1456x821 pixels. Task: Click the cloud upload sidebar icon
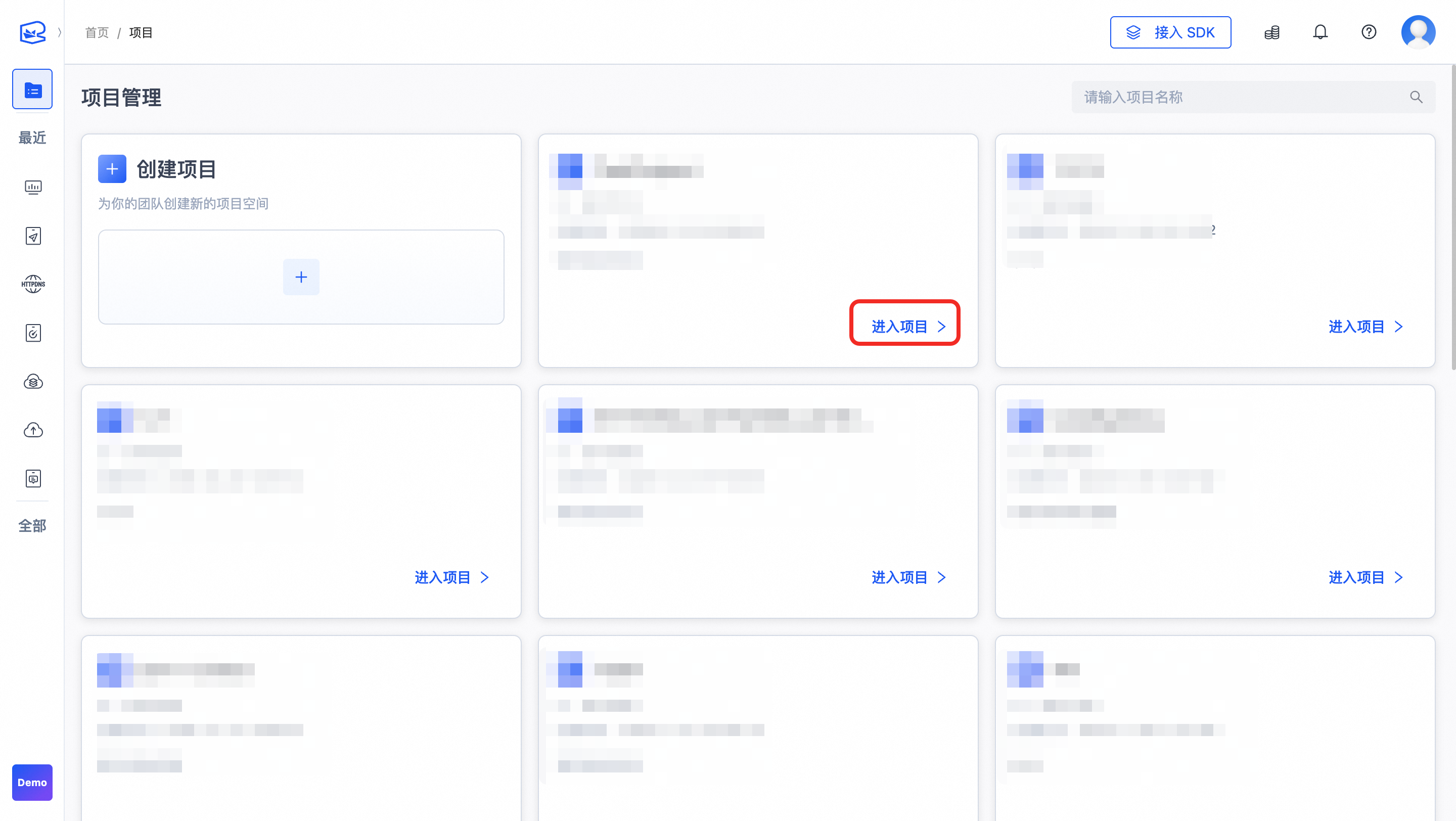[33, 430]
